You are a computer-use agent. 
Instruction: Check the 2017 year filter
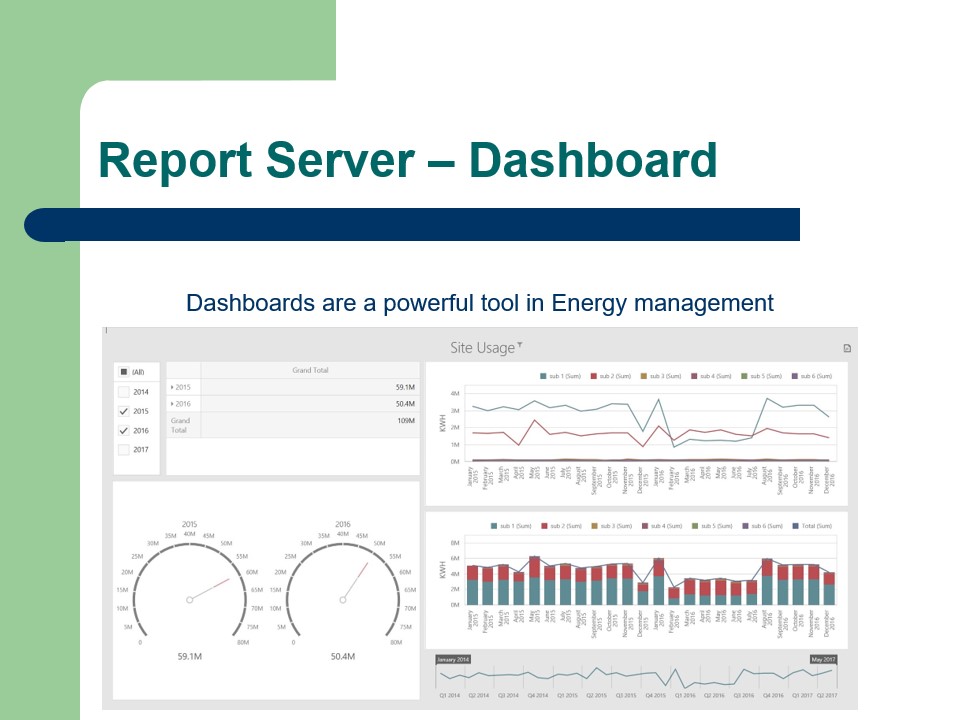click(x=124, y=450)
